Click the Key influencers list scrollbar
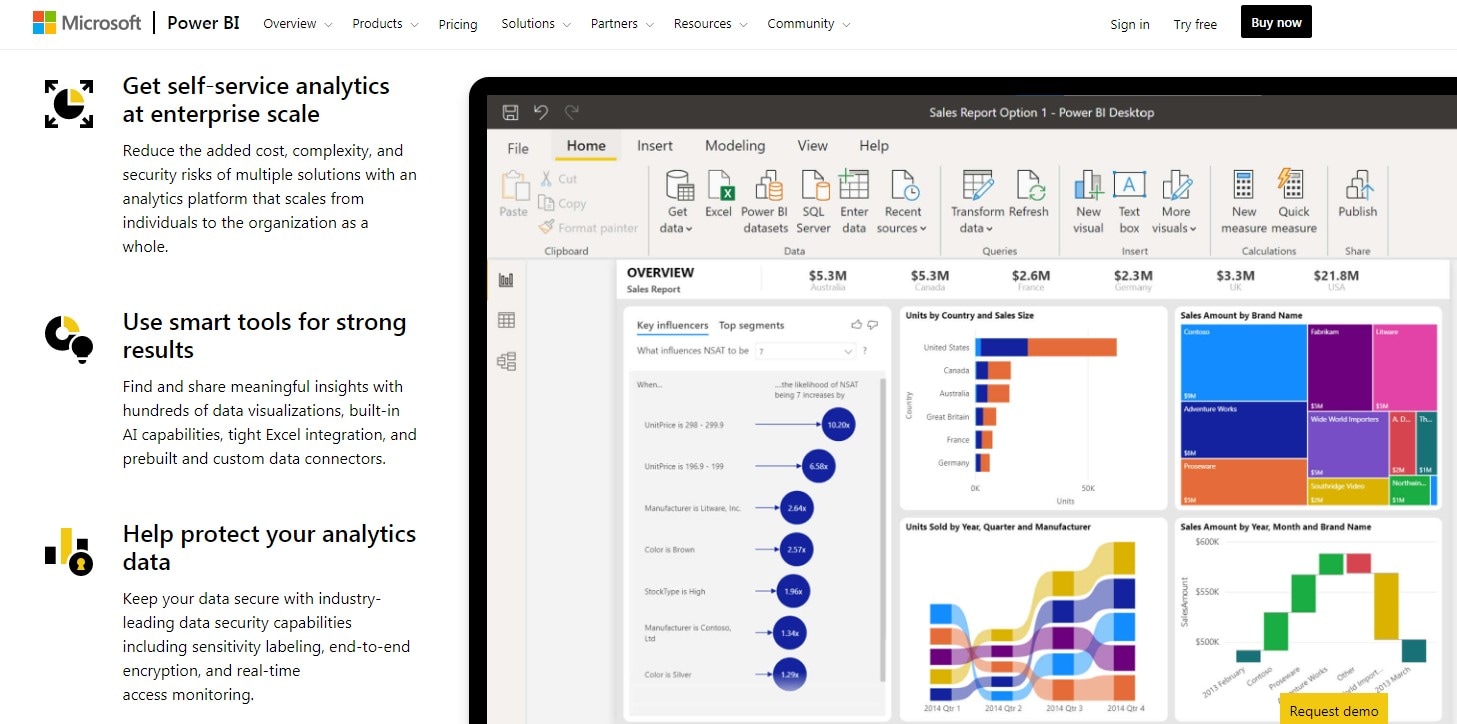Screen dimensions: 1457x724 pos(883,530)
